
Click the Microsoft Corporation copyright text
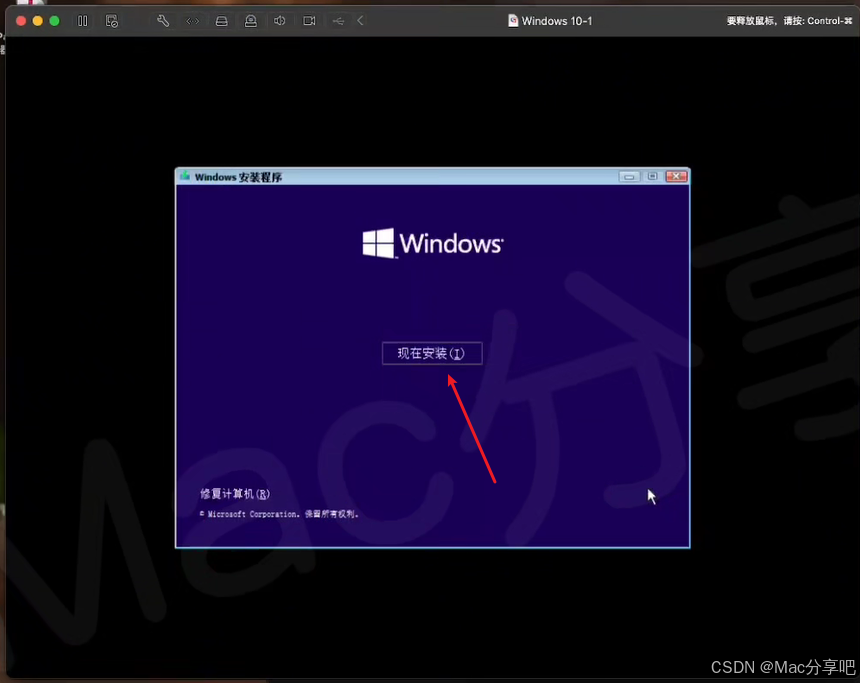coord(279,514)
